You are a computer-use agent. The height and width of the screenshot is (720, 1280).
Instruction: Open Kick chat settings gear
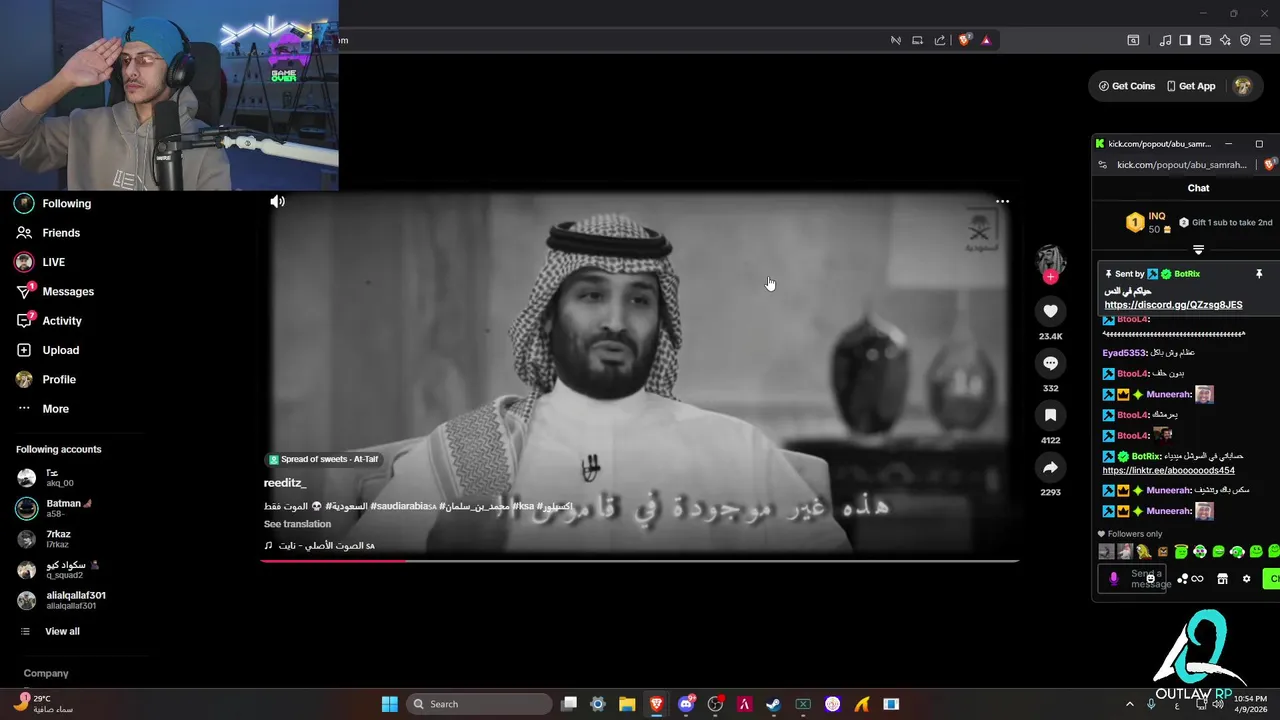(1246, 579)
